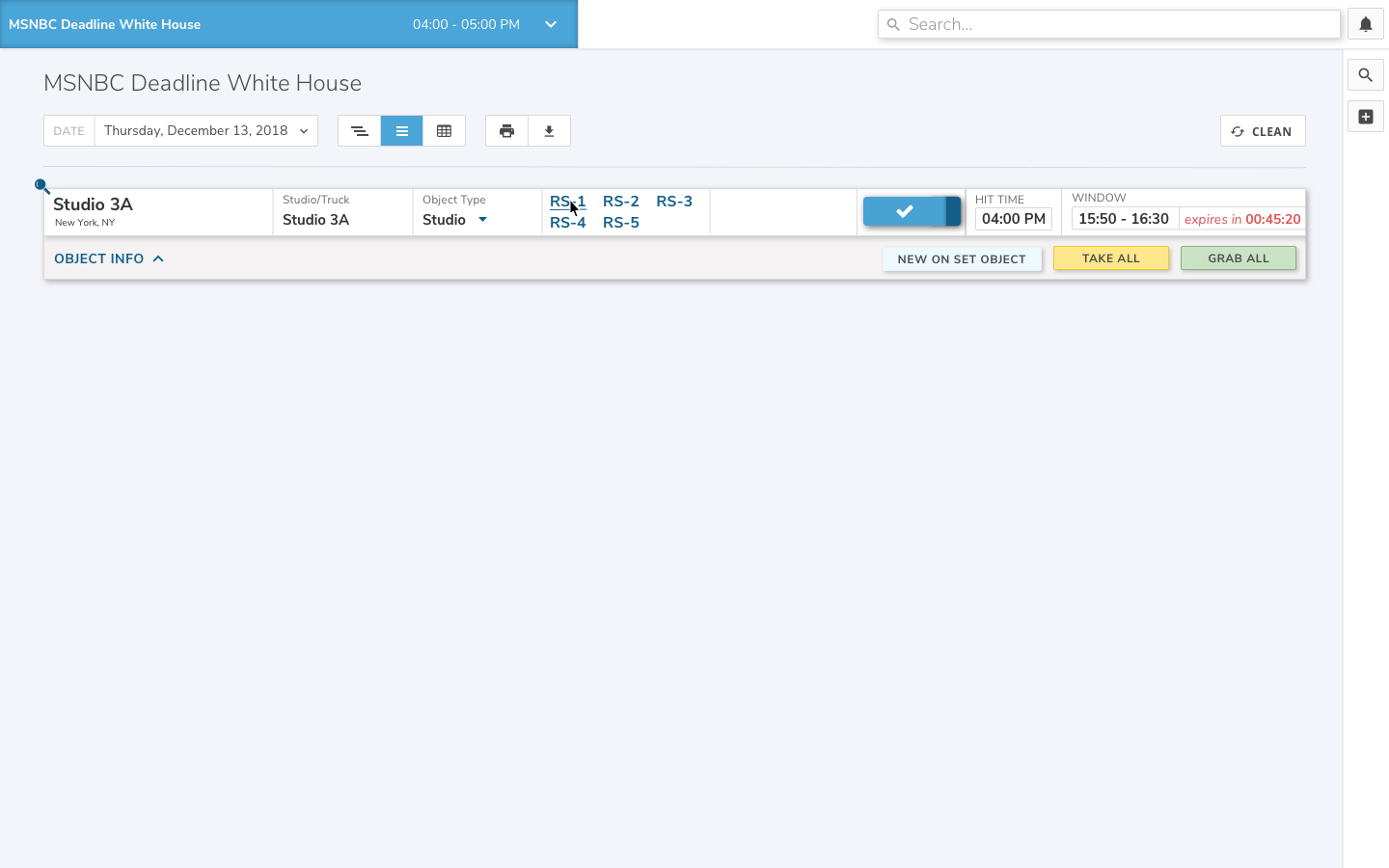Click the yellow Take All button

pos(1110,258)
